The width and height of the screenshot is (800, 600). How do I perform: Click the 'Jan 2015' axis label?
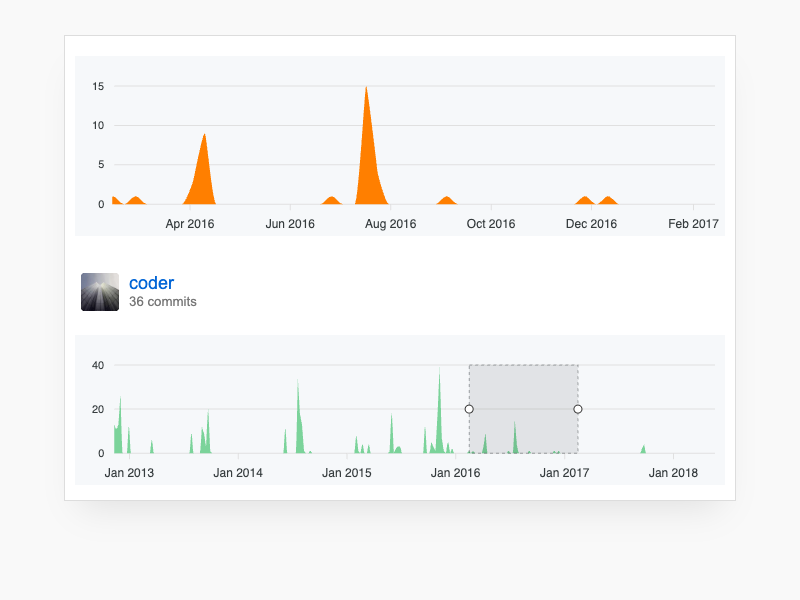[x=346, y=472]
